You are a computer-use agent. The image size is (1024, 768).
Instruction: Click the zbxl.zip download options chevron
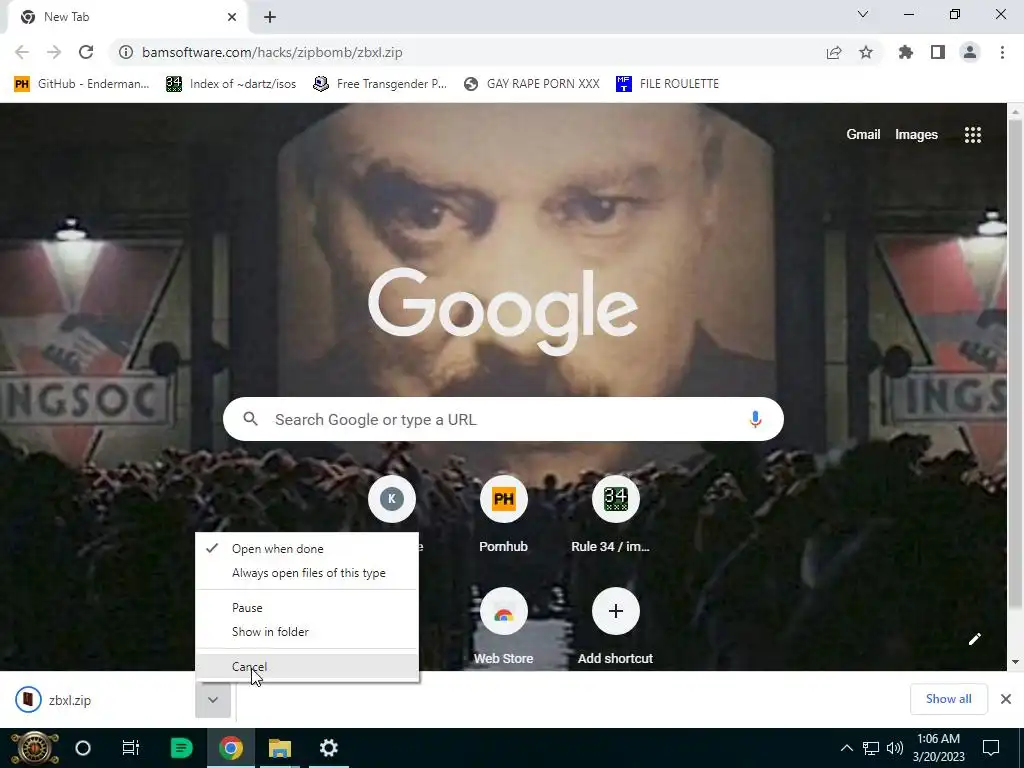[x=213, y=700]
